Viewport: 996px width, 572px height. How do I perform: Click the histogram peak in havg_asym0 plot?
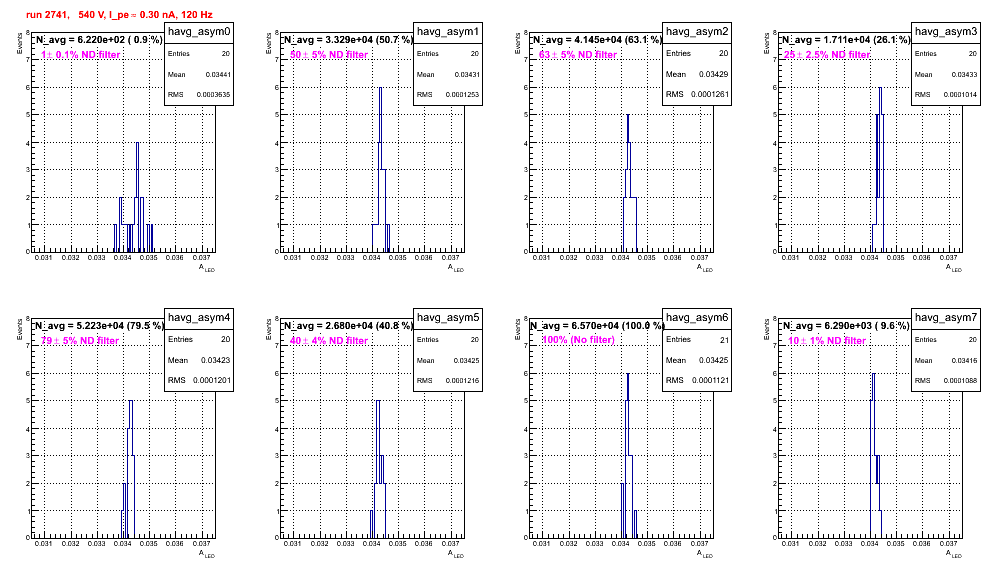(137, 143)
